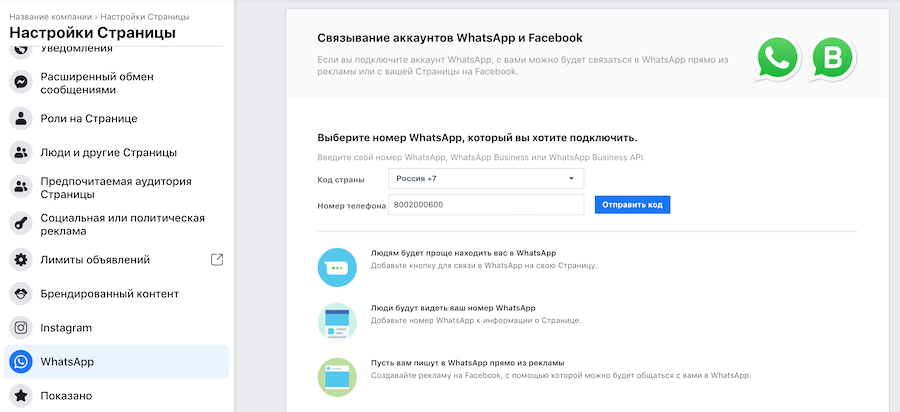This screenshot has width=900, height=412.
Task: Click the phone number input field
Action: [485, 205]
